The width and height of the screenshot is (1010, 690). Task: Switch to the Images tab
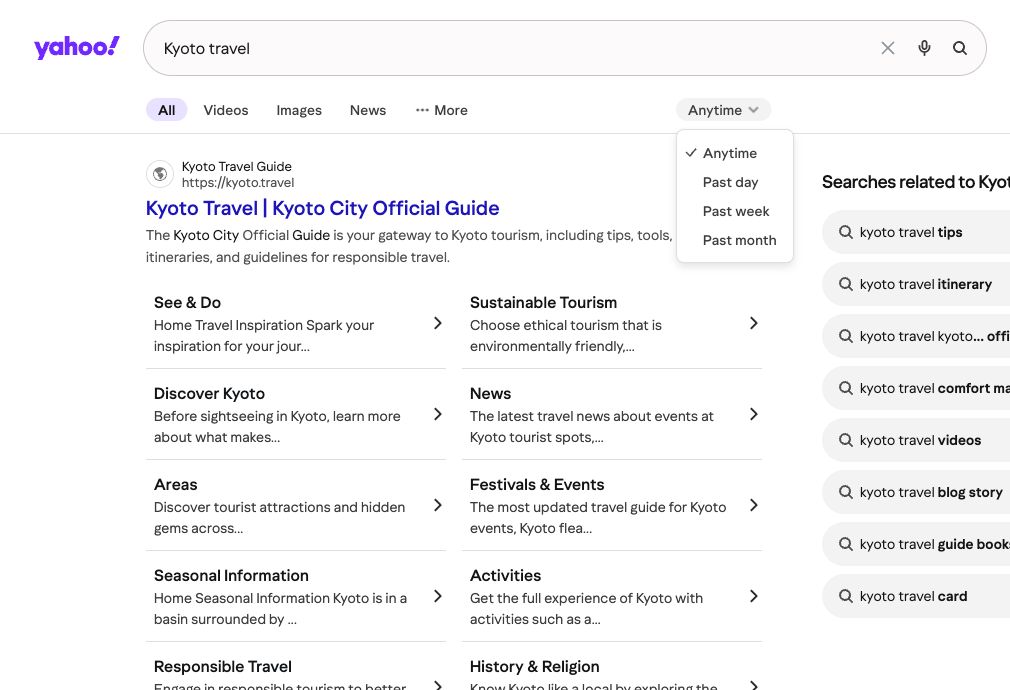coord(299,110)
